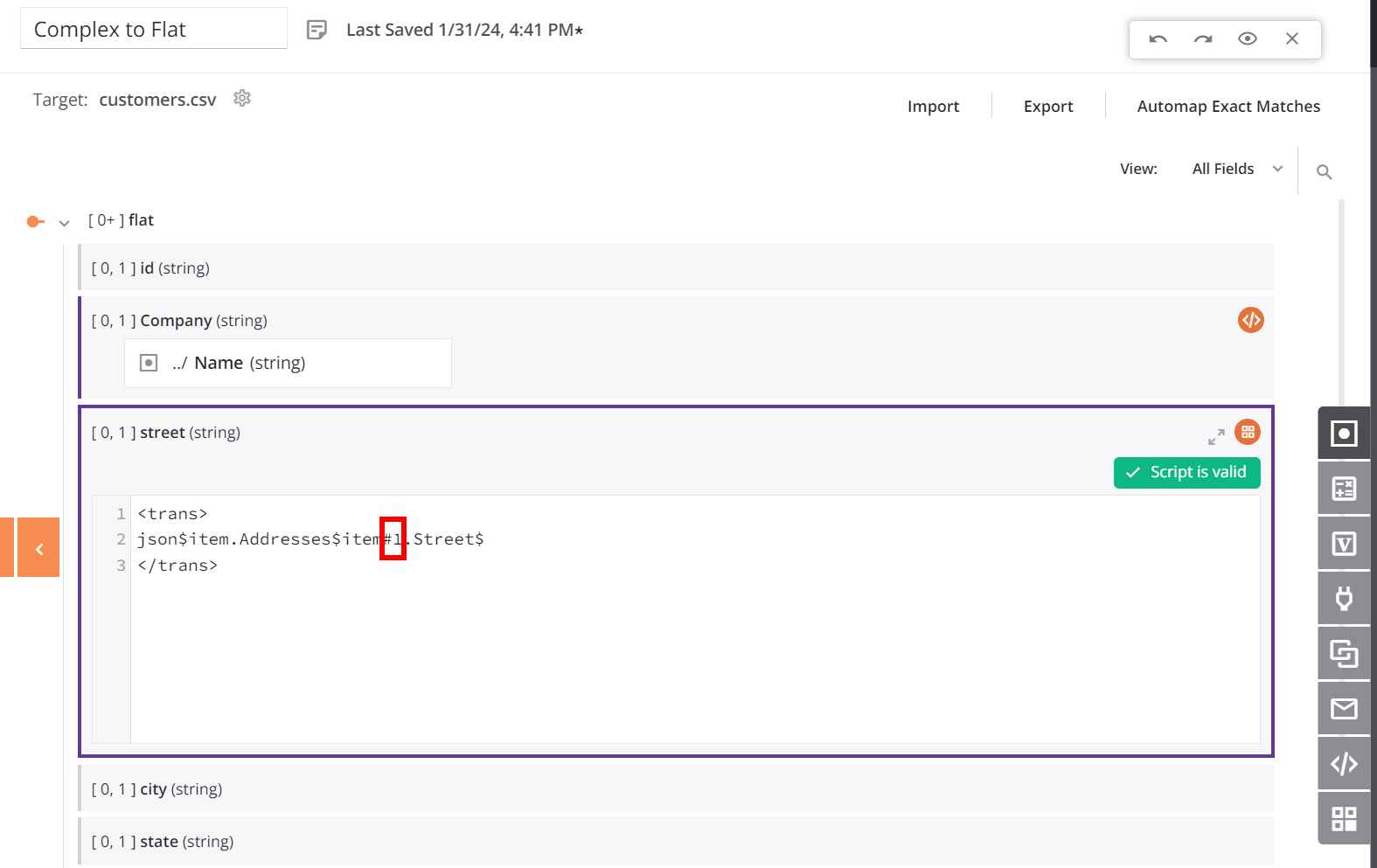
Task: Open the Variables tab in side palette
Action: (x=1344, y=544)
